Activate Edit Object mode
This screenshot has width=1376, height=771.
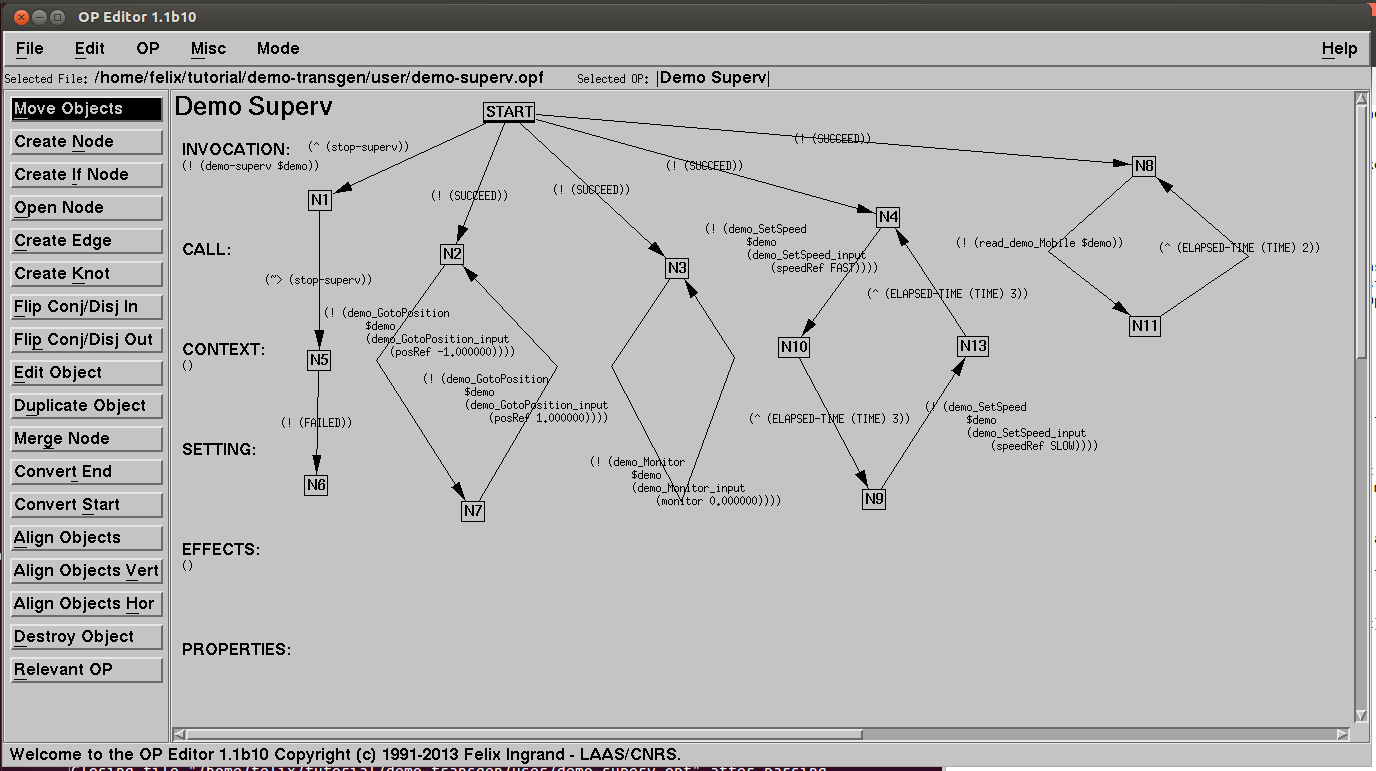coord(86,373)
